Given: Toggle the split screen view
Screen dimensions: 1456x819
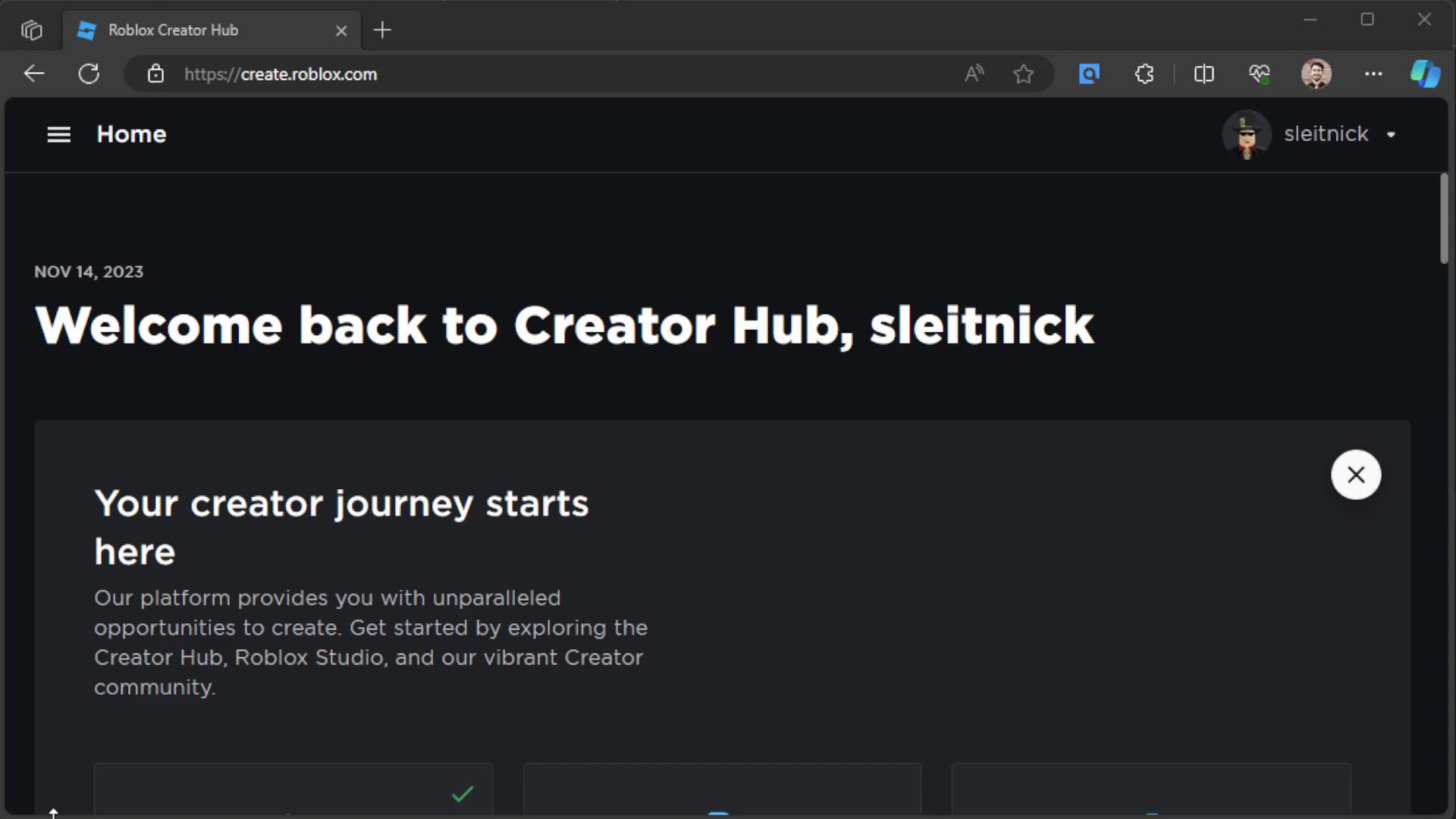Looking at the screenshot, I should point(1203,74).
